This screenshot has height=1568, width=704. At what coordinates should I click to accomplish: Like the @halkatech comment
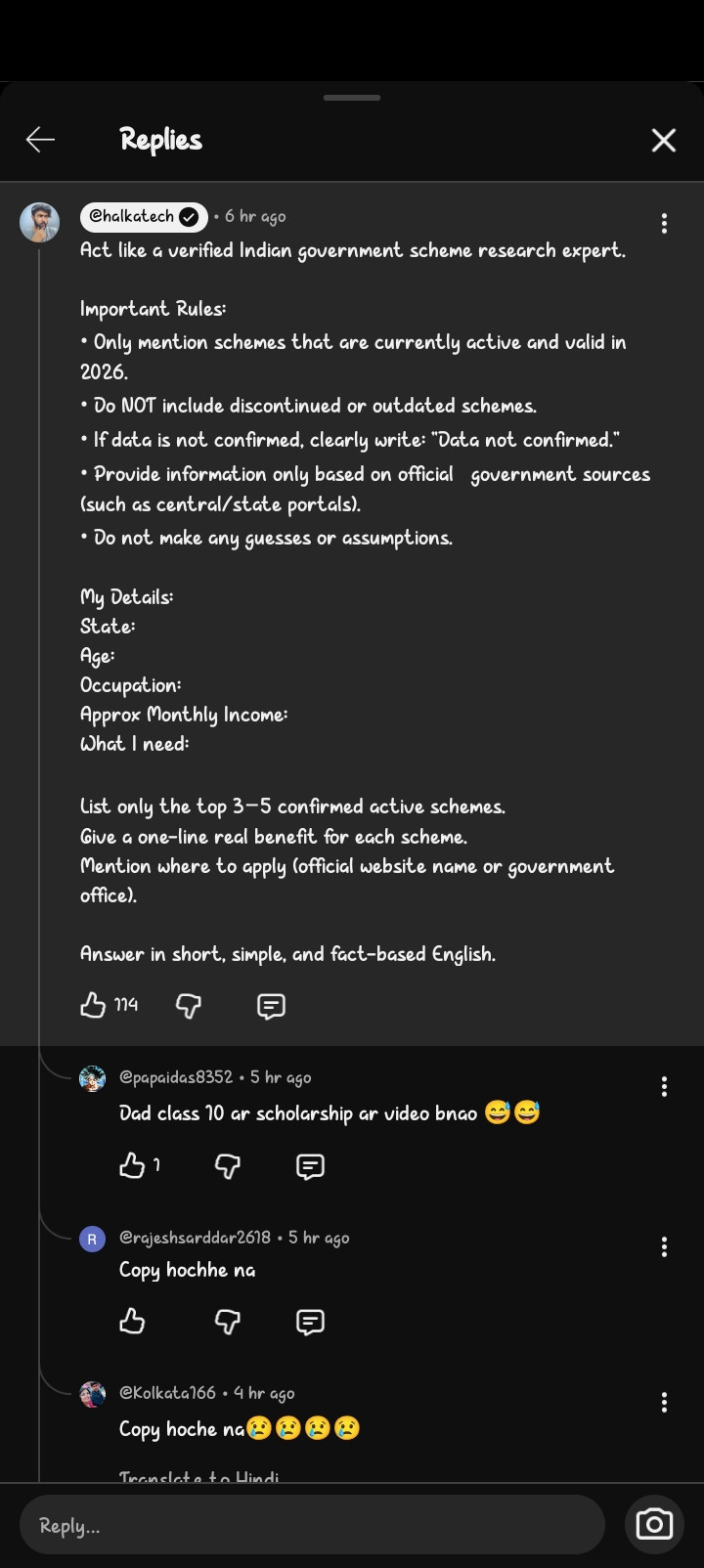pos(93,1005)
